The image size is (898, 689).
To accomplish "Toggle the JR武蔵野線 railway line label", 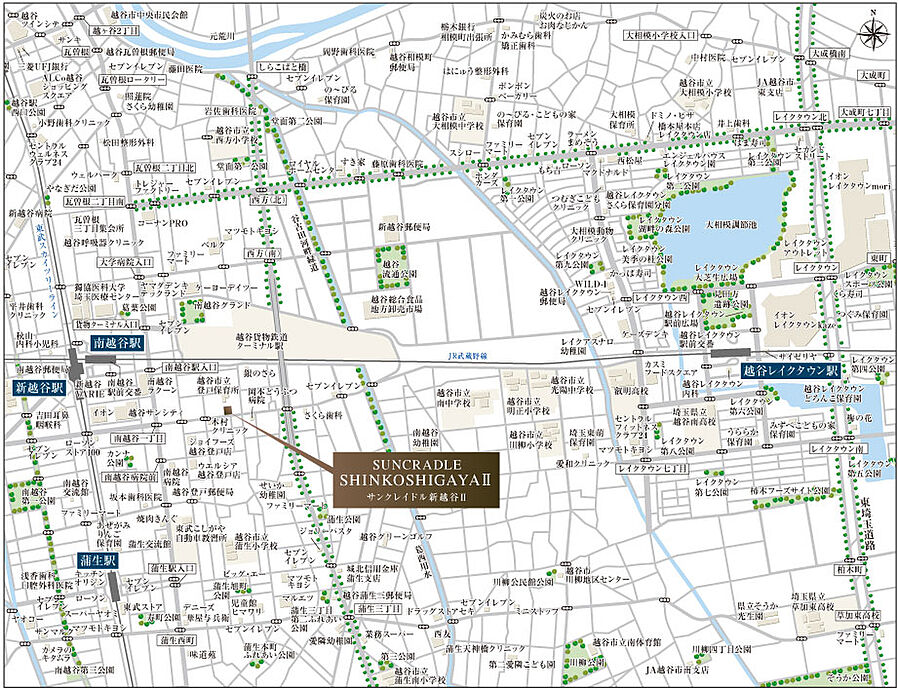I will [469, 355].
